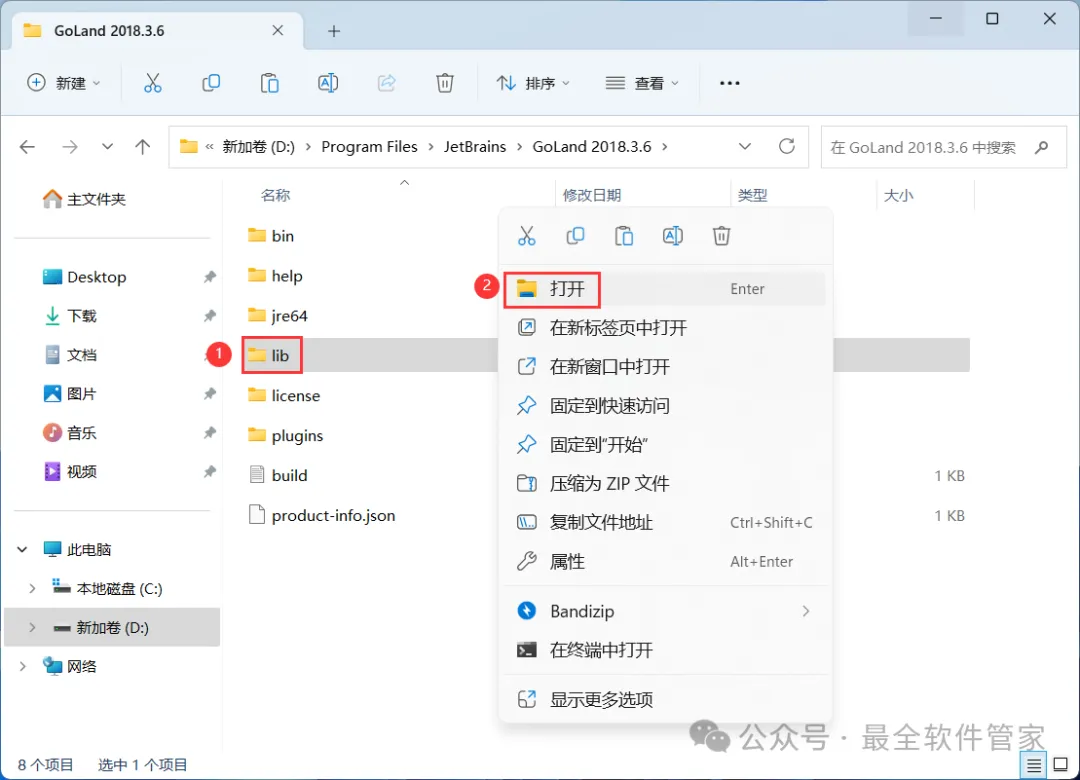Viewport: 1080px width, 780px height.
Task: Choose 在新窗口中打开
Action: tap(665, 367)
